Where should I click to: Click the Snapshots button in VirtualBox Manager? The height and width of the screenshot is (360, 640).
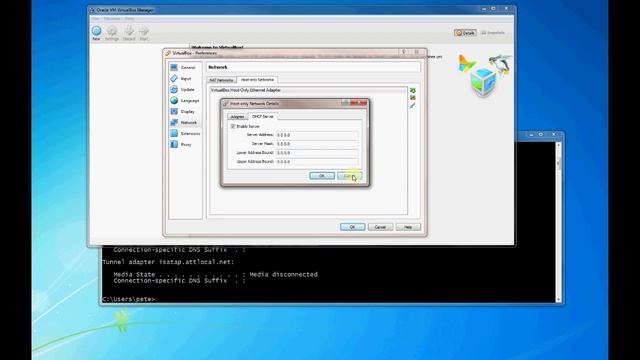click(x=493, y=33)
